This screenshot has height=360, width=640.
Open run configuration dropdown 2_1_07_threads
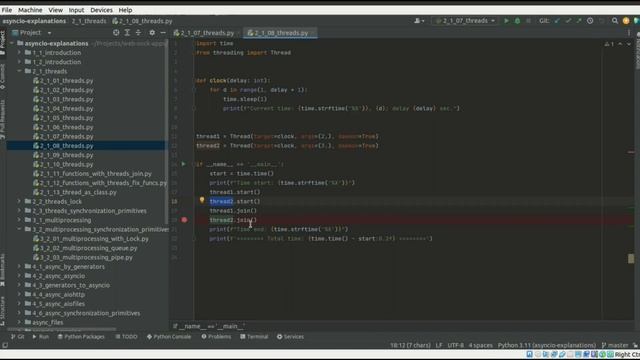[465, 21]
